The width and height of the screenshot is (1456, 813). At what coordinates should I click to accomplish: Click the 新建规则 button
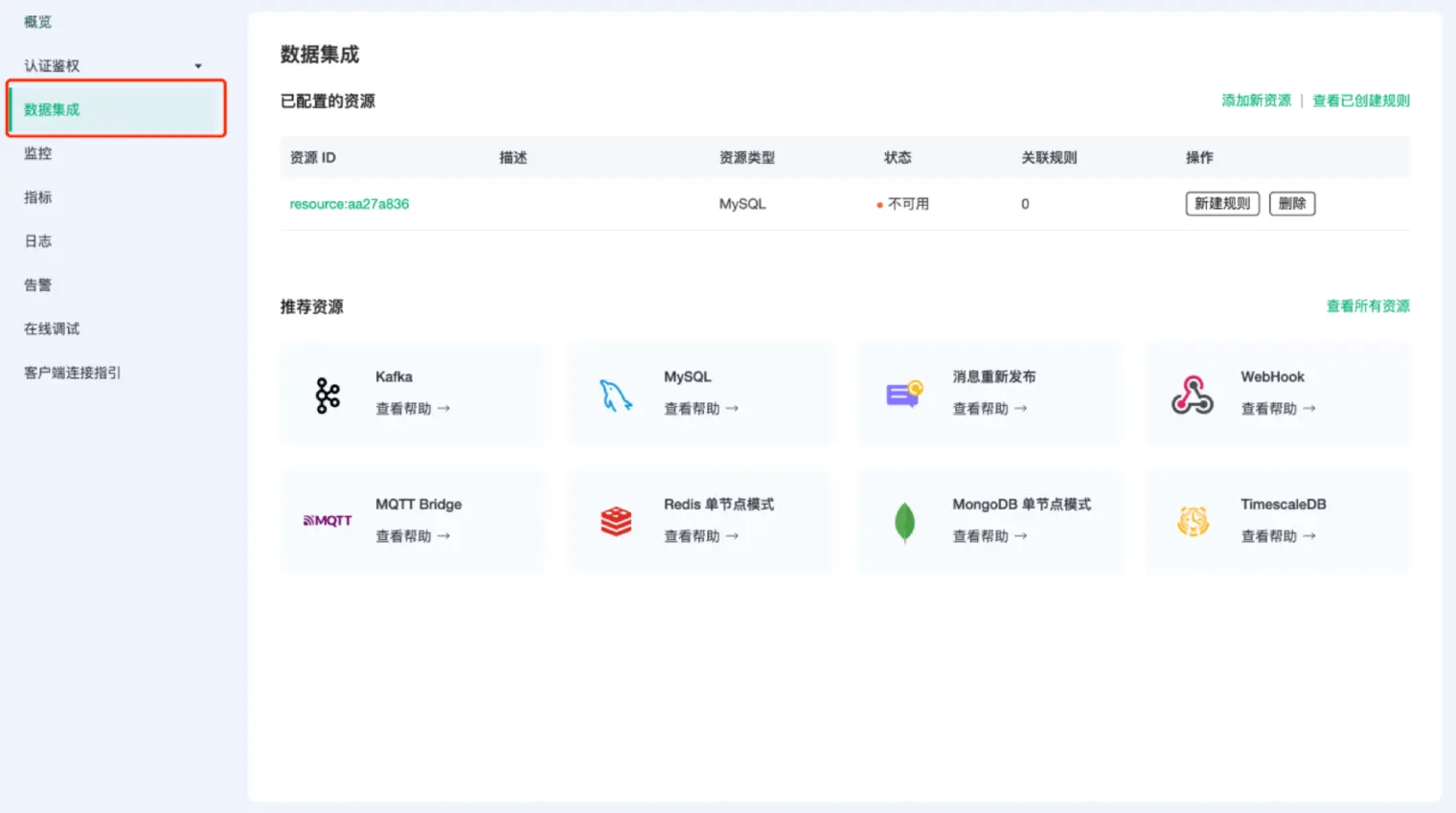pyautogui.click(x=1222, y=204)
